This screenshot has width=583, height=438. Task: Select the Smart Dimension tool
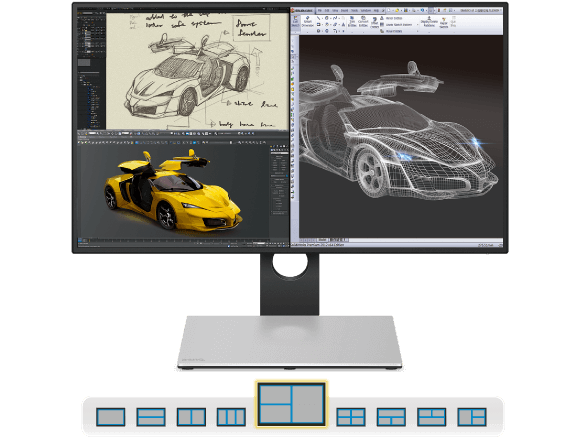coord(307,22)
